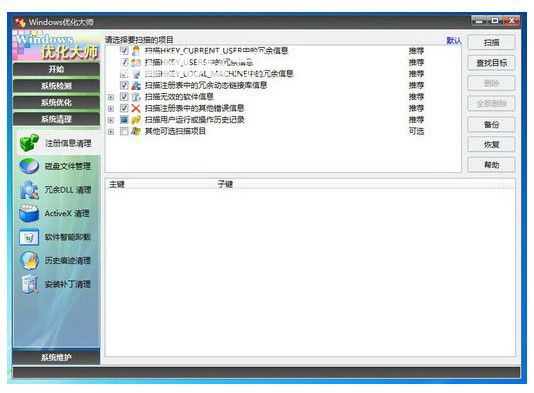Switch to the 系统优化 section
Image resolution: width=534 pixels, height=393 pixels.
[57, 103]
